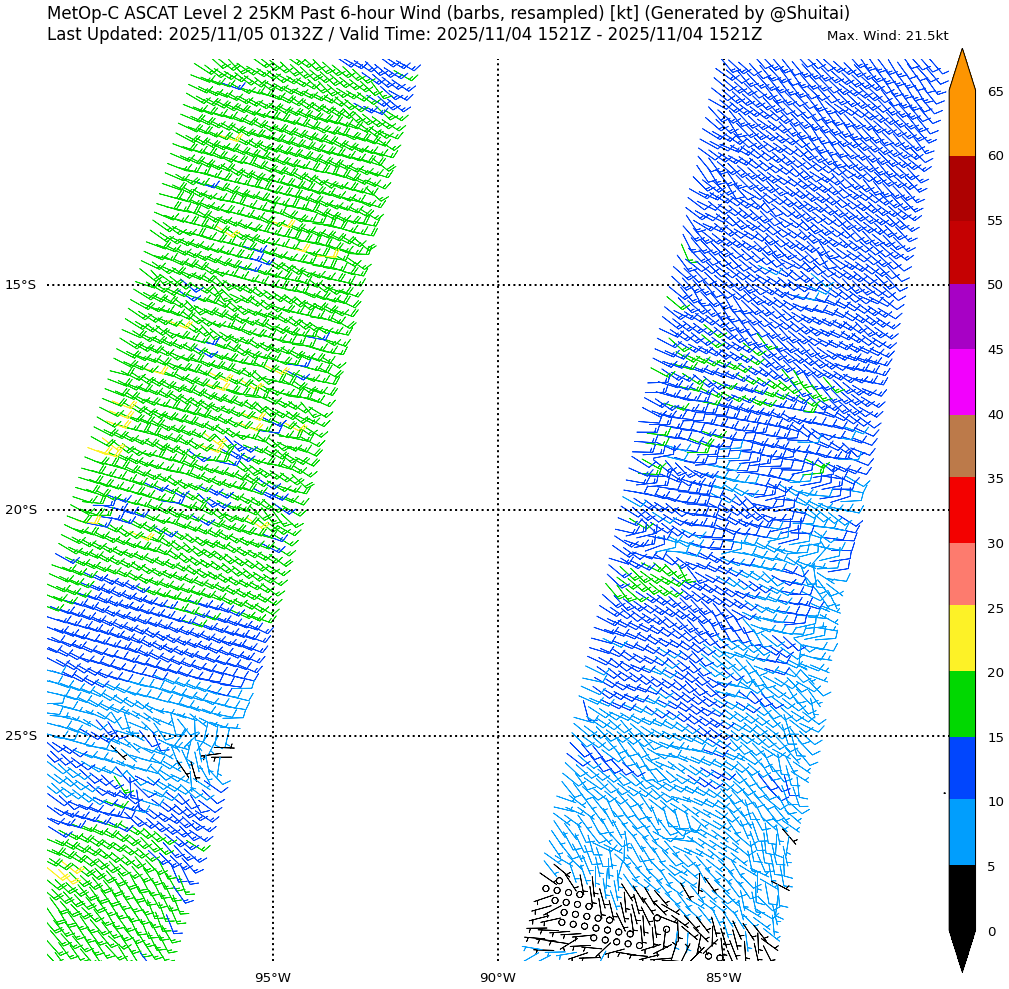Select the purple 45–50 kt colorbar segment
This screenshot has height=989, width=1009.
(x=961, y=317)
